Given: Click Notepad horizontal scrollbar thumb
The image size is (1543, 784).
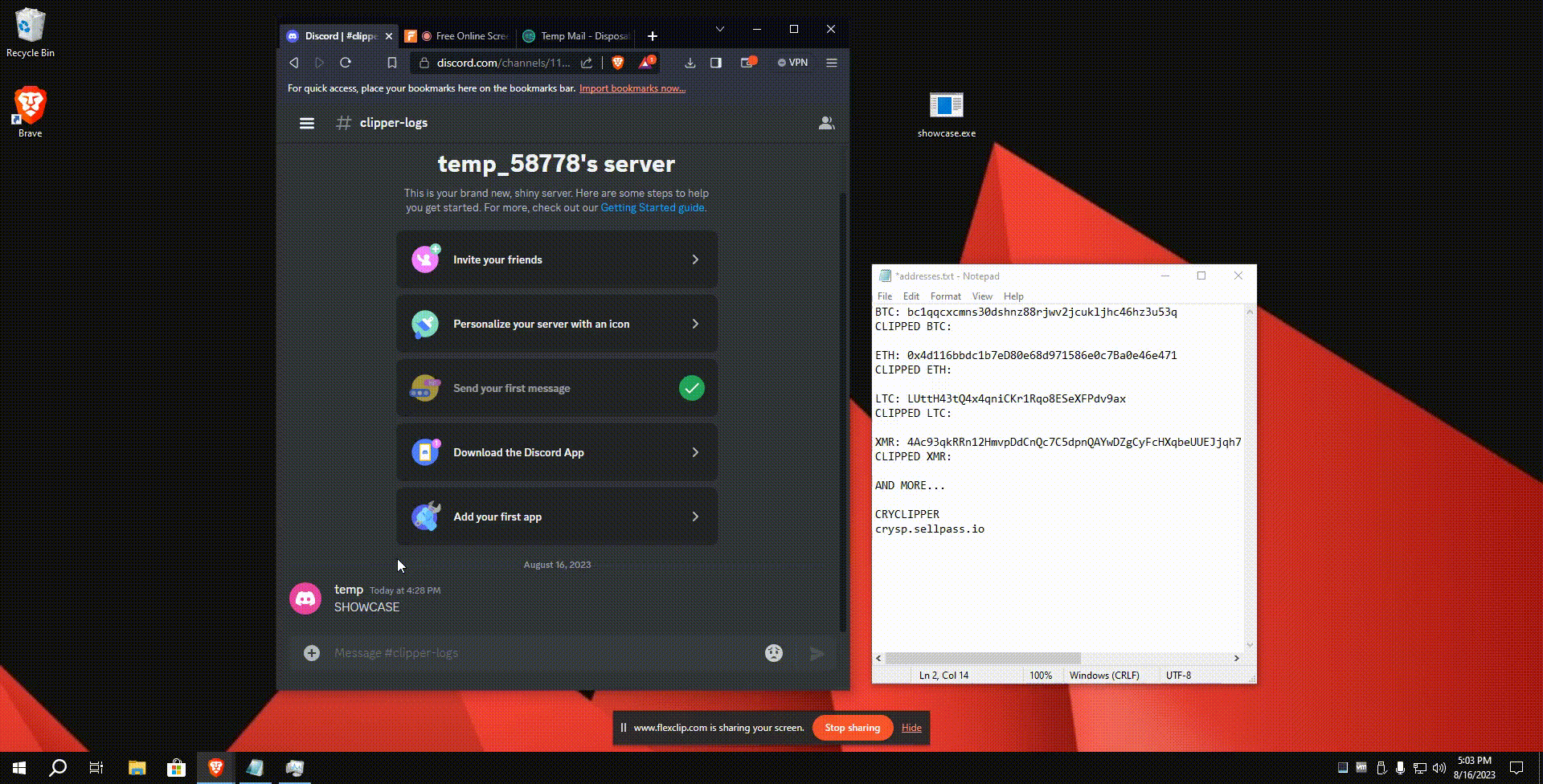Looking at the screenshot, I should 983,658.
